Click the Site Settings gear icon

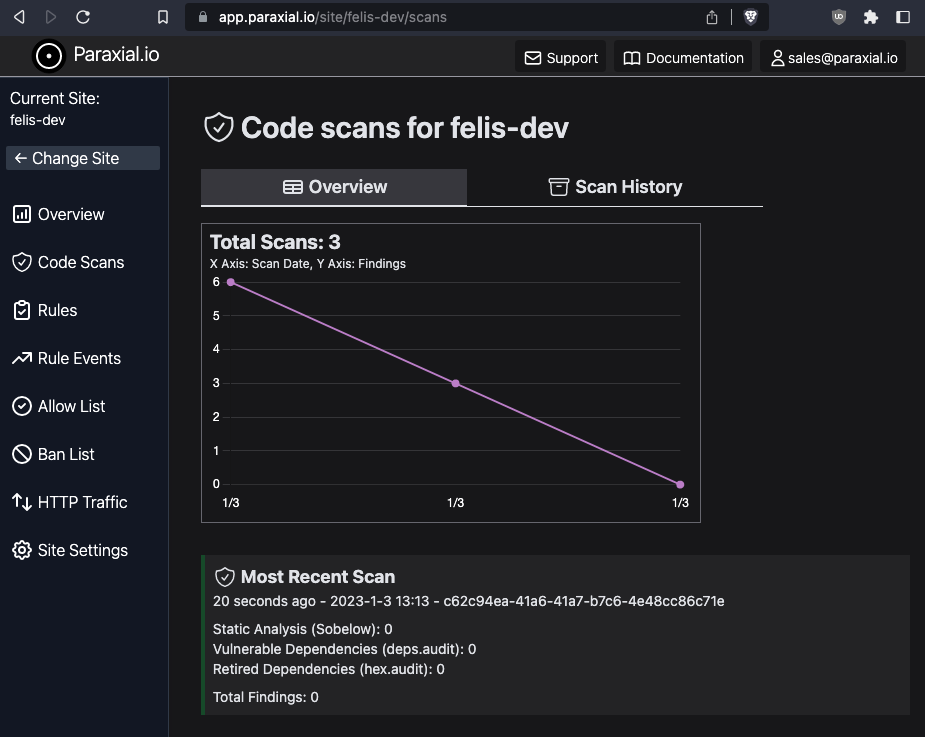pyautogui.click(x=22, y=551)
